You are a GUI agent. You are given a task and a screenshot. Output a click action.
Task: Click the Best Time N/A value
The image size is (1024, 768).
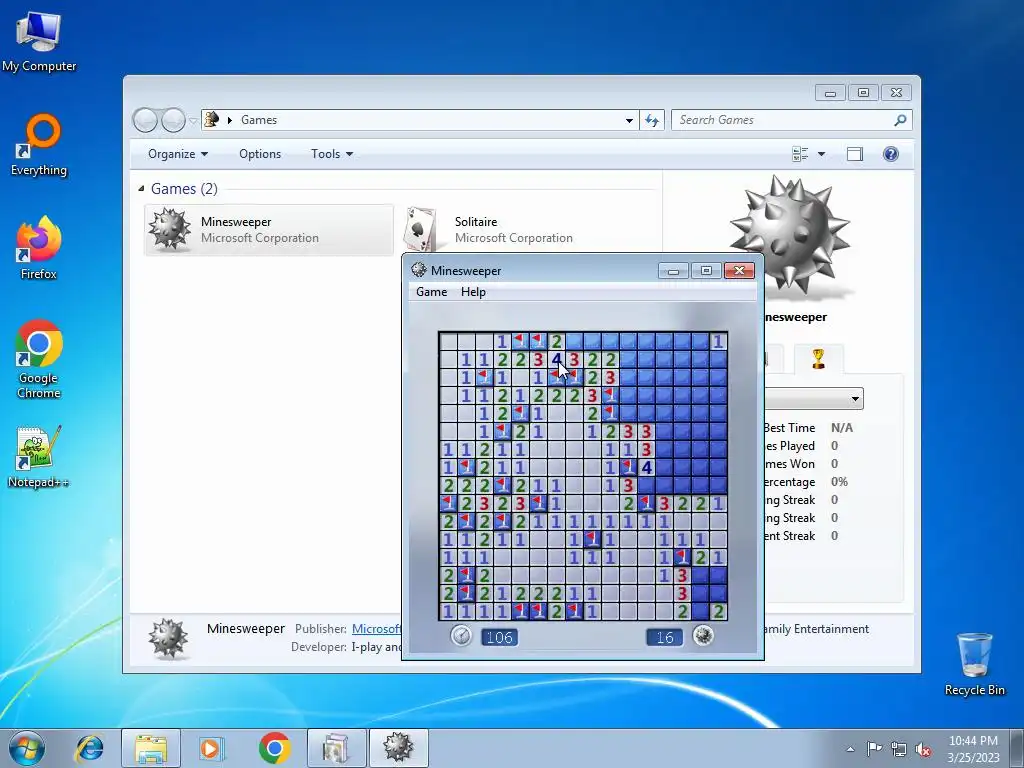point(842,428)
